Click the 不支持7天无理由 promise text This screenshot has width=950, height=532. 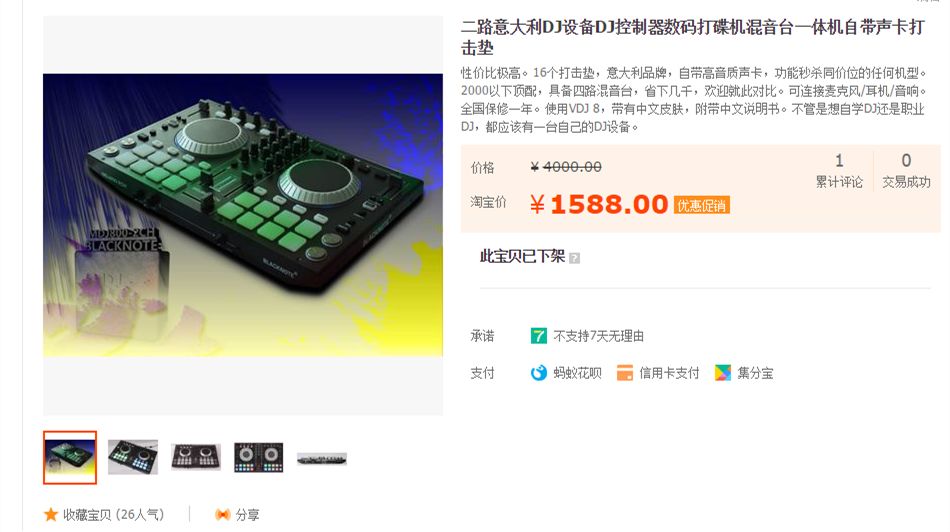(x=599, y=336)
